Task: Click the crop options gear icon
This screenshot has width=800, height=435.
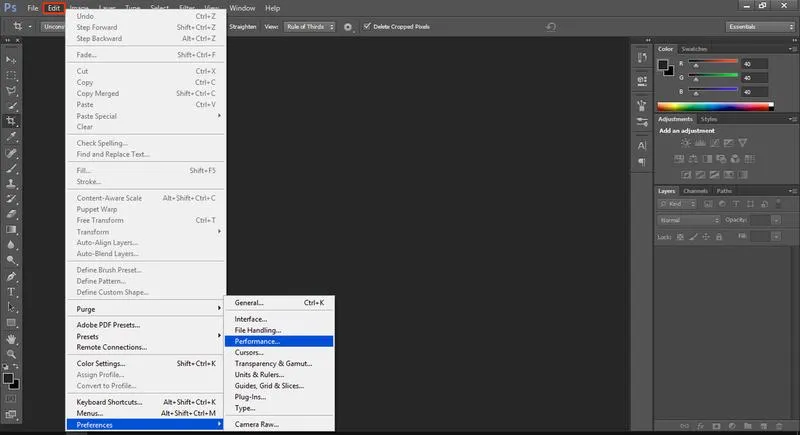Action: pyautogui.click(x=348, y=27)
